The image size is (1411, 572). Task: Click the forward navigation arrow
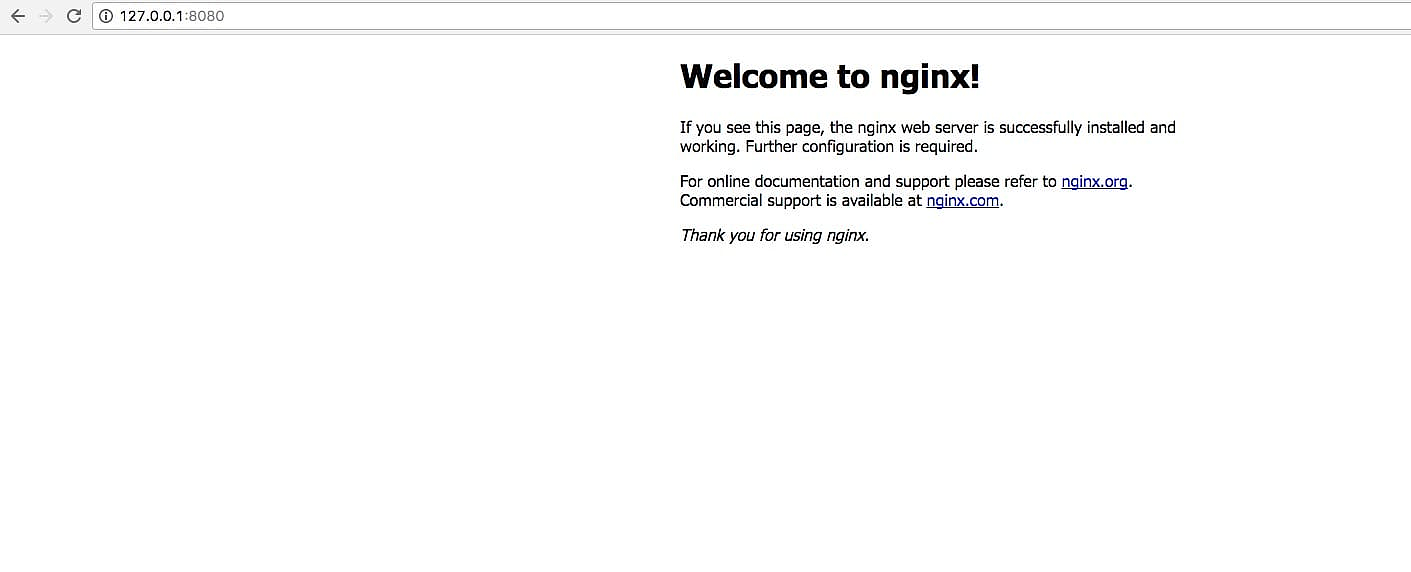[x=45, y=16]
